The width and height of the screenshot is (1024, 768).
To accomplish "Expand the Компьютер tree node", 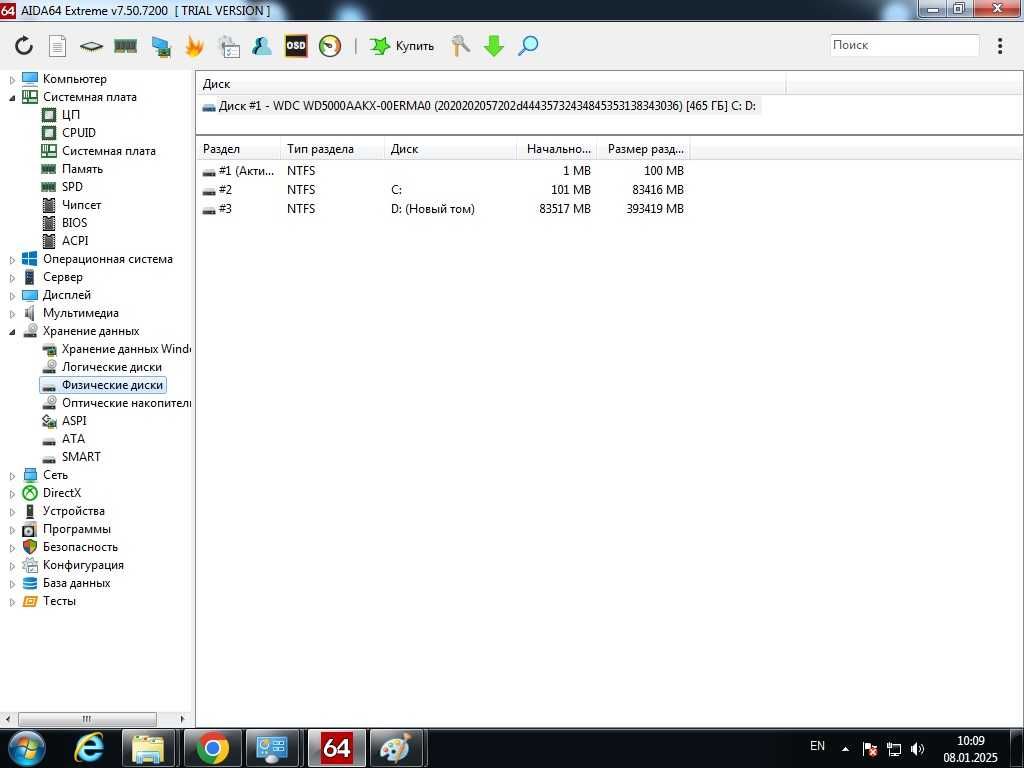I will pos(12,80).
